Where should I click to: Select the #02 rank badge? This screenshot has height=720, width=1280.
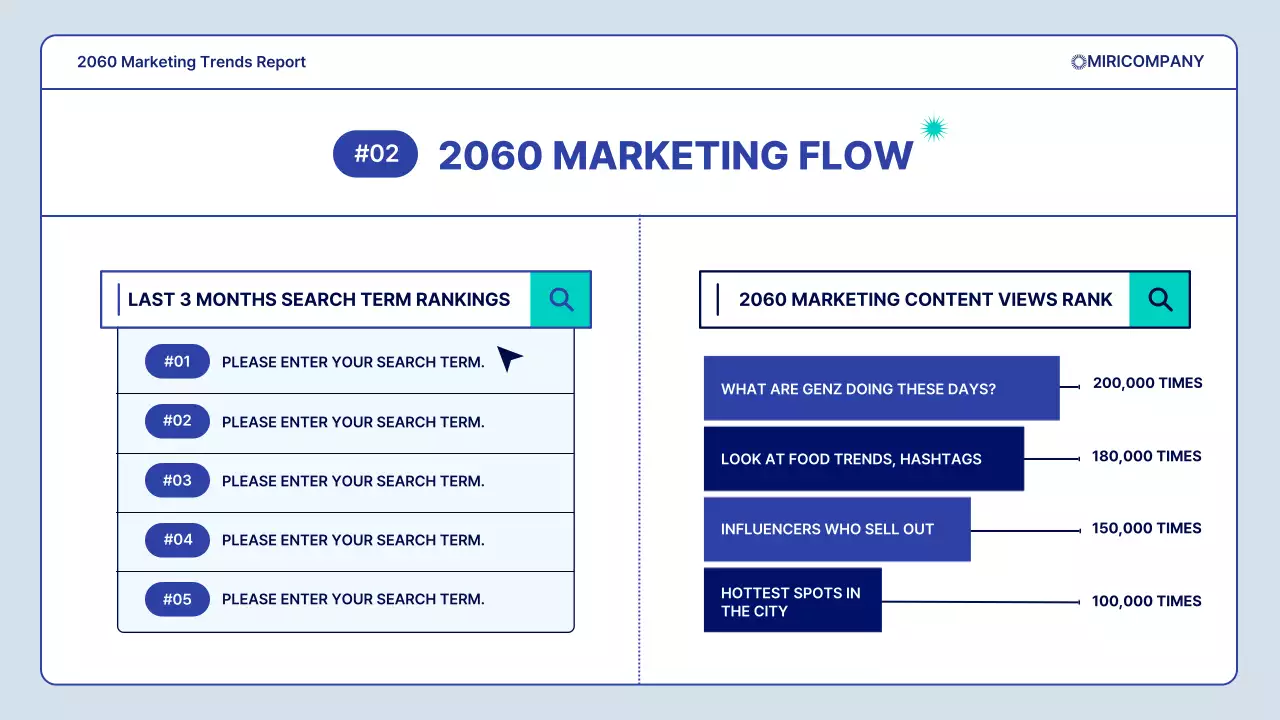click(x=177, y=421)
